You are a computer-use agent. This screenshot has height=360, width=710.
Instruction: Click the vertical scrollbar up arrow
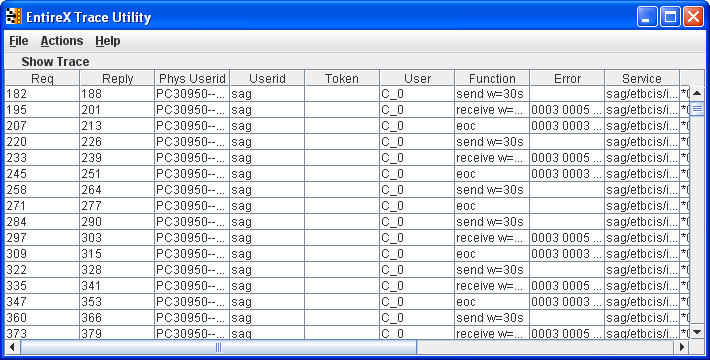click(697, 93)
